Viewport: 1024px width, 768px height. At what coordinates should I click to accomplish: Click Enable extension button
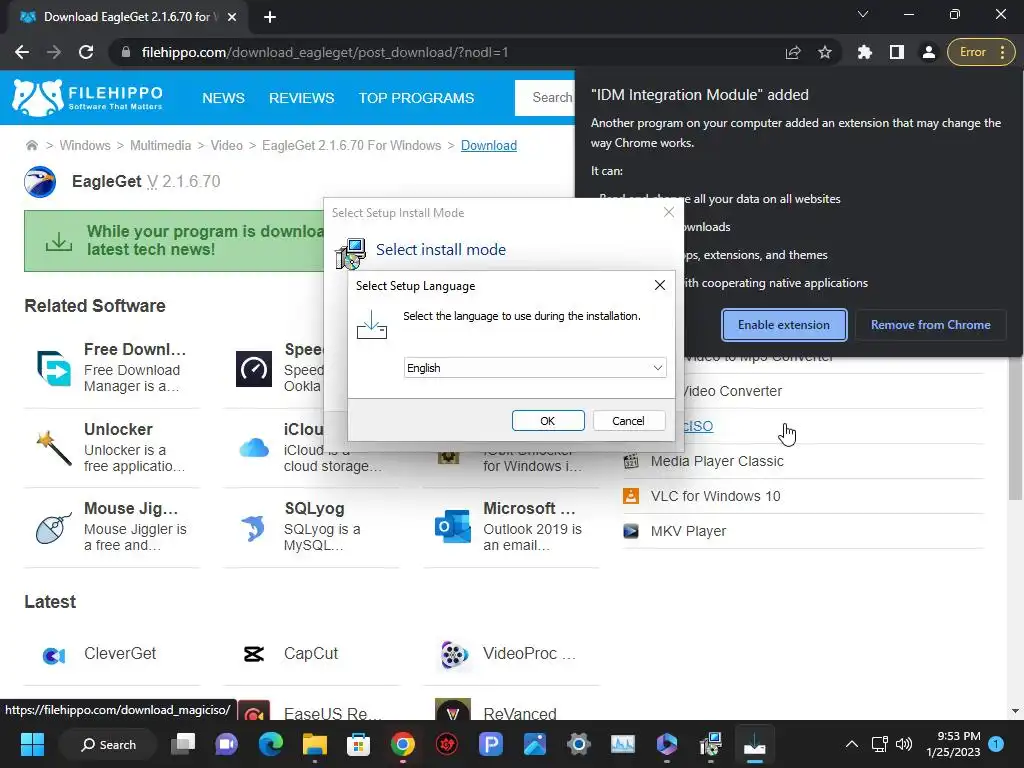[x=784, y=325]
